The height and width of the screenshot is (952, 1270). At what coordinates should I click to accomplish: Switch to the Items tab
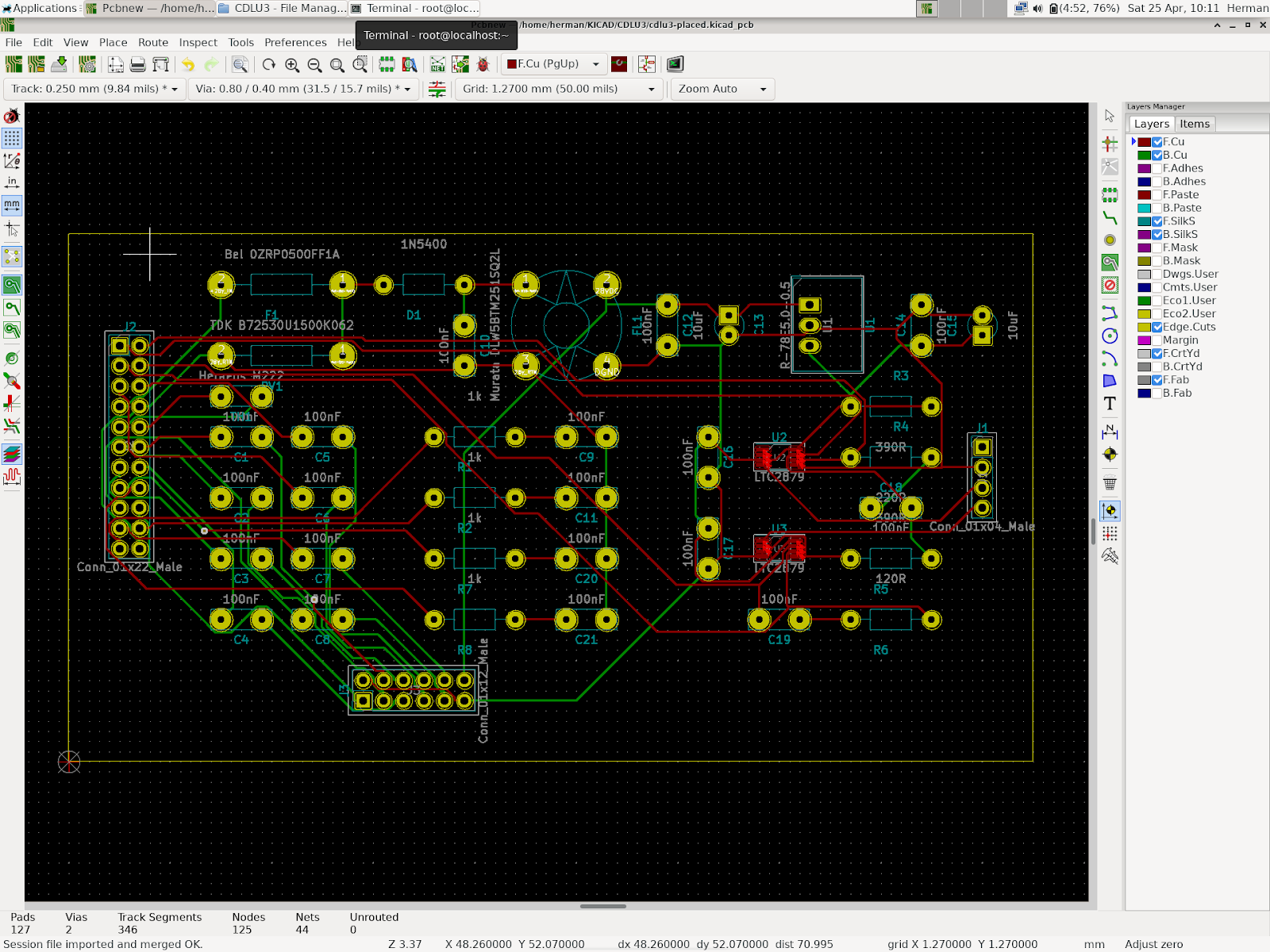[x=1195, y=123]
